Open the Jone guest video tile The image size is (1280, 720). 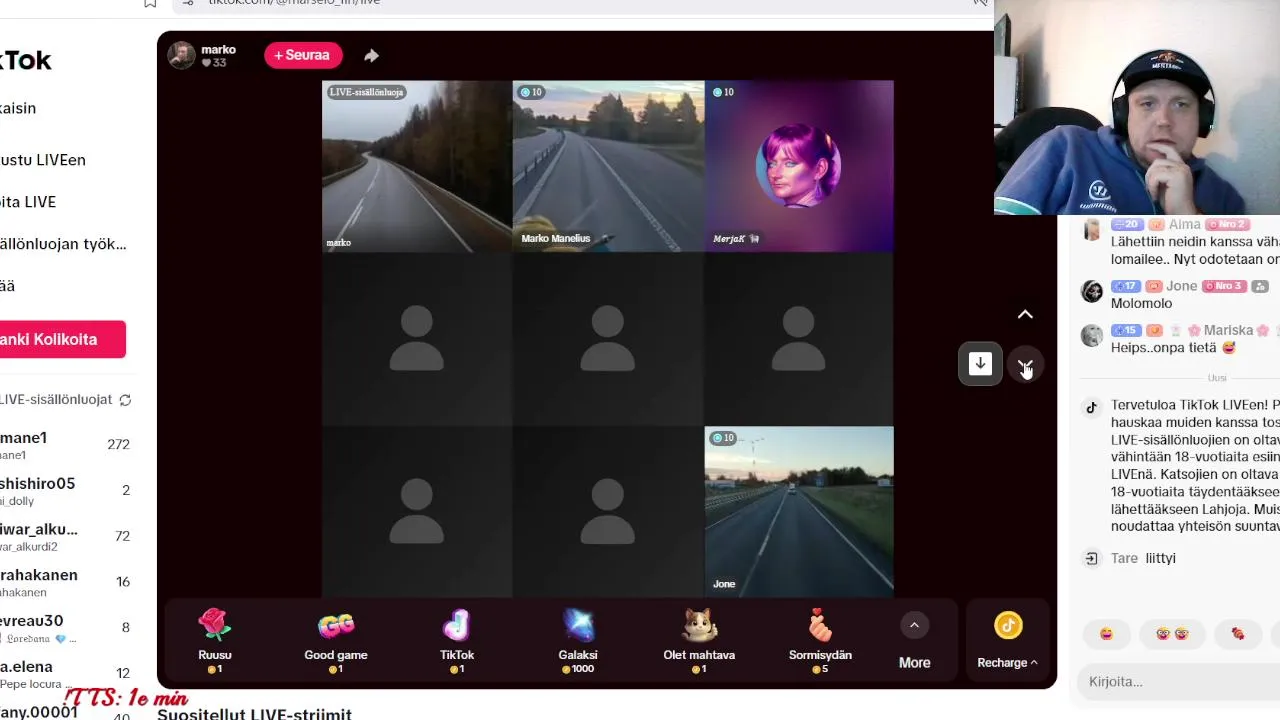coord(799,512)
